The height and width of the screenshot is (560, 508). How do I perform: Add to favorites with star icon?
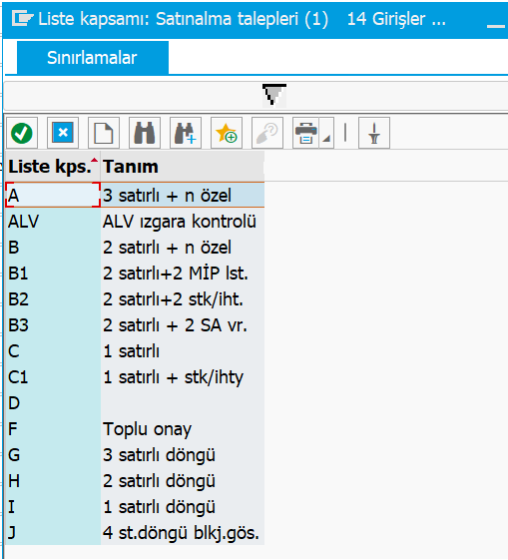click(226, 133)
